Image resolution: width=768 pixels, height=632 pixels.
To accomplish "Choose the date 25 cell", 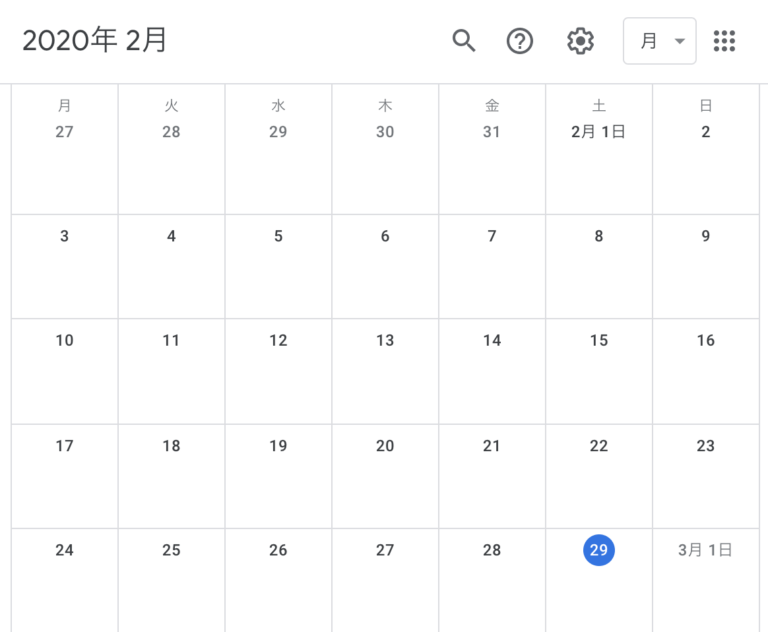I will pos(171,550).
